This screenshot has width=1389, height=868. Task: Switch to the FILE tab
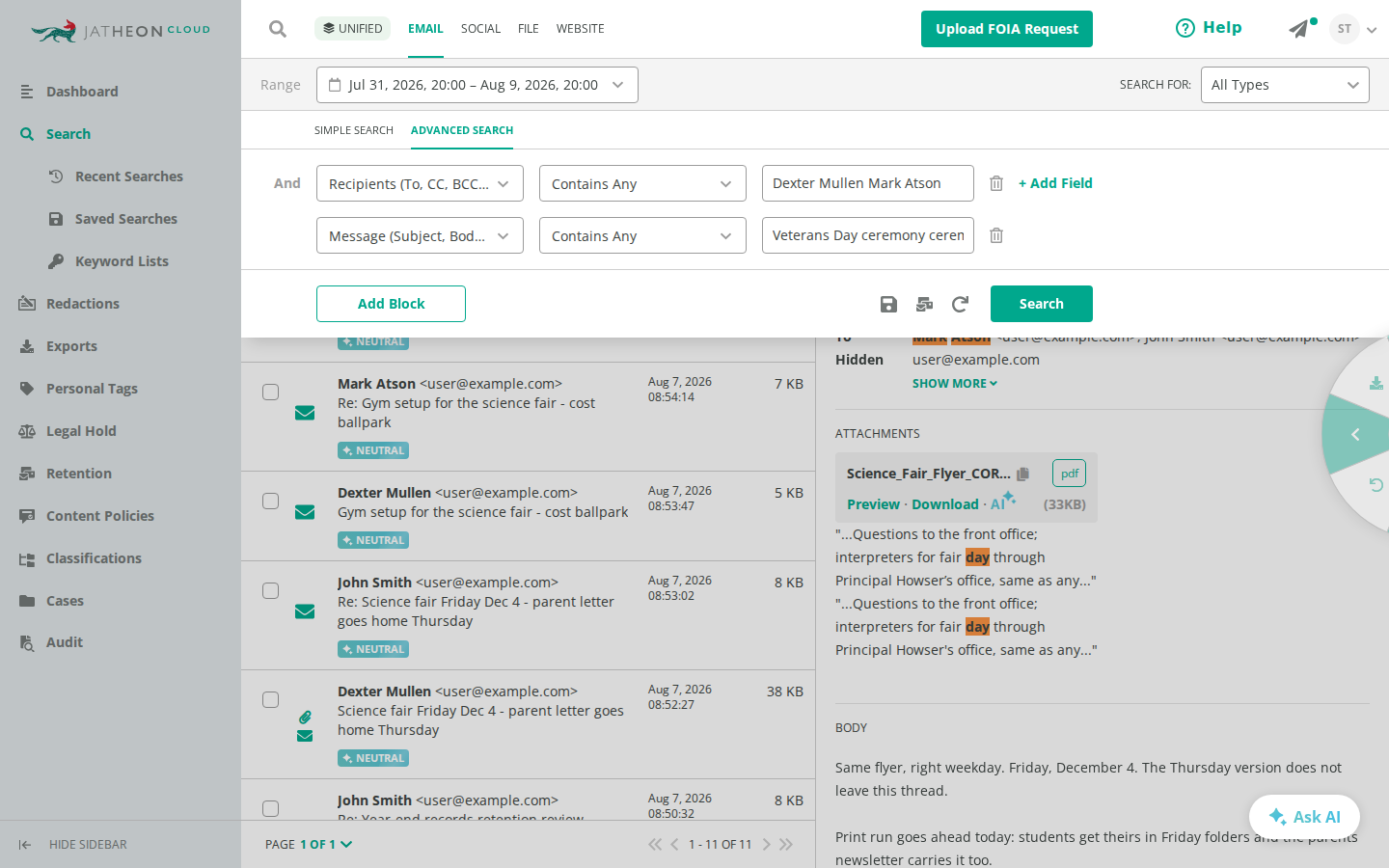[x=528, y=29]
